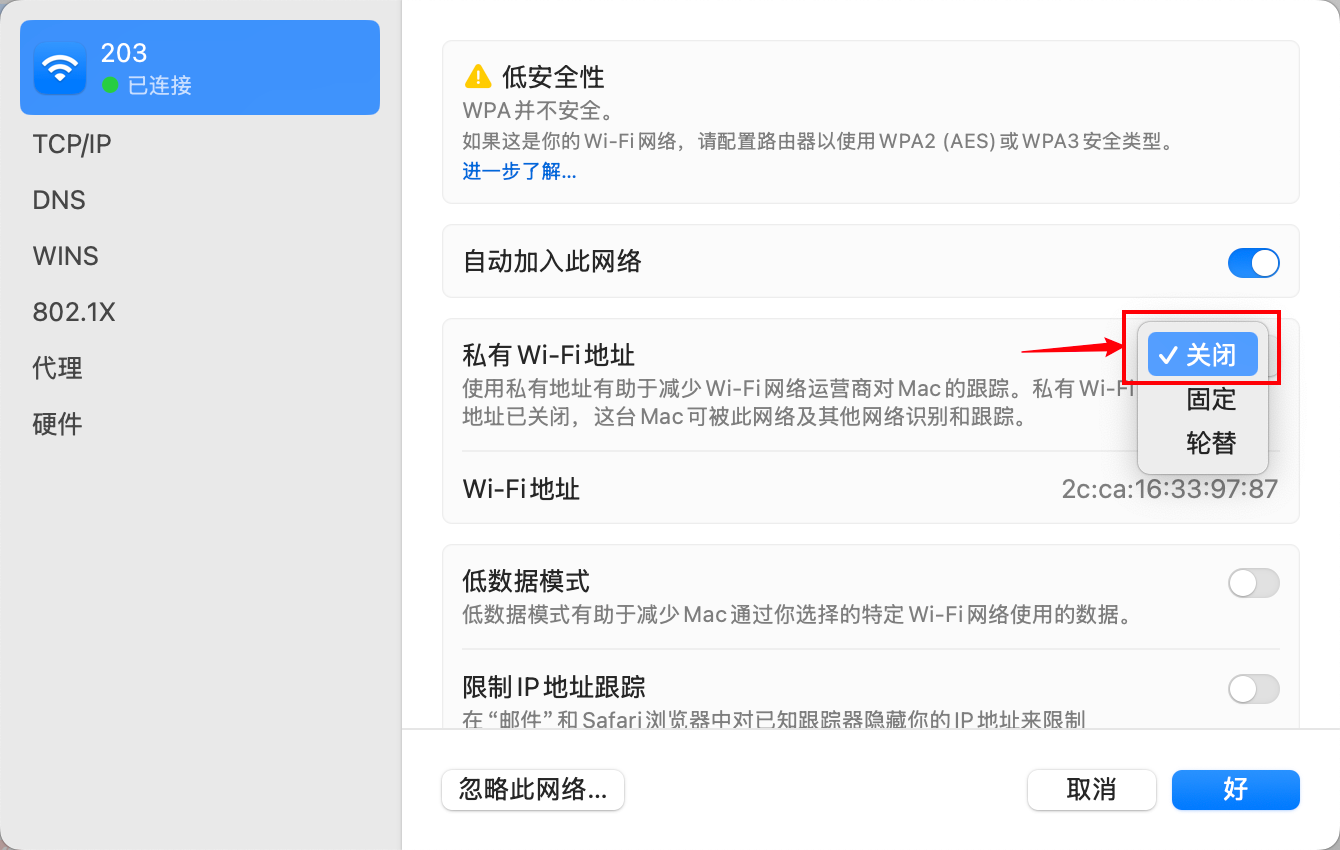Confirm settings with the 好 button

[1235, 790]
